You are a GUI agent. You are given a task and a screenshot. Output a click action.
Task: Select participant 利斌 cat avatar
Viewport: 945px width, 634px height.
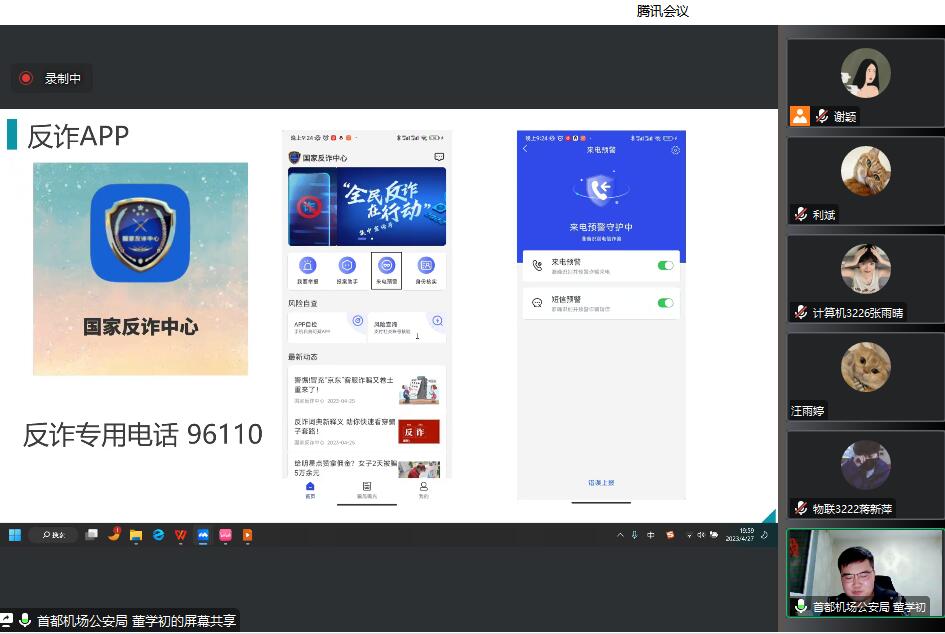(865, 171)
